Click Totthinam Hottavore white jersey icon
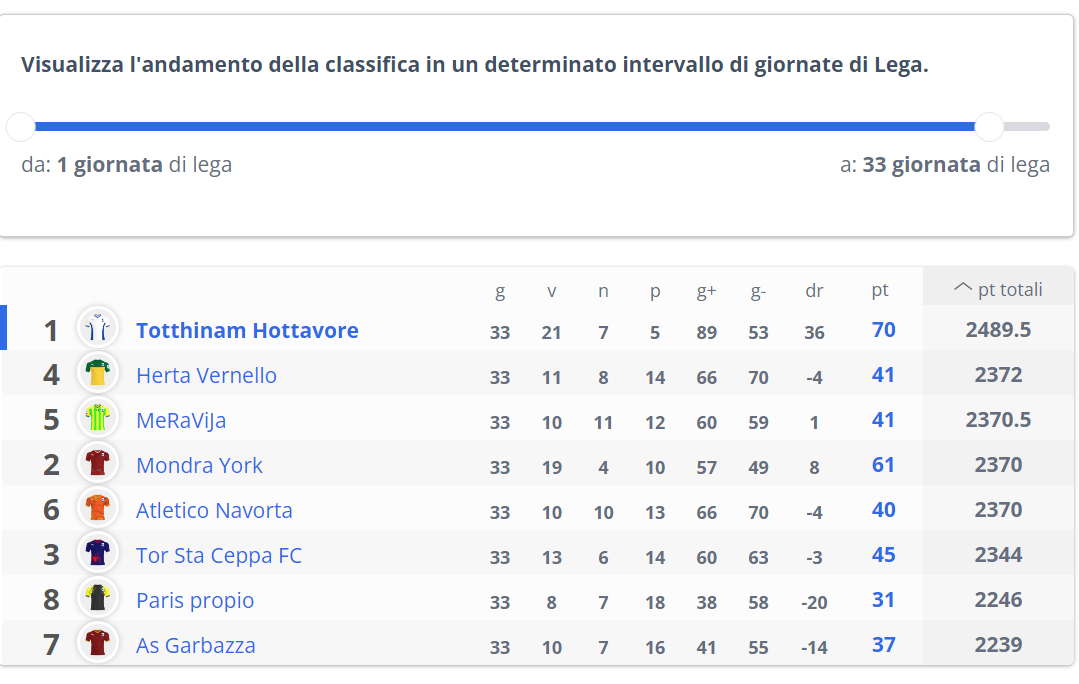 98,328
